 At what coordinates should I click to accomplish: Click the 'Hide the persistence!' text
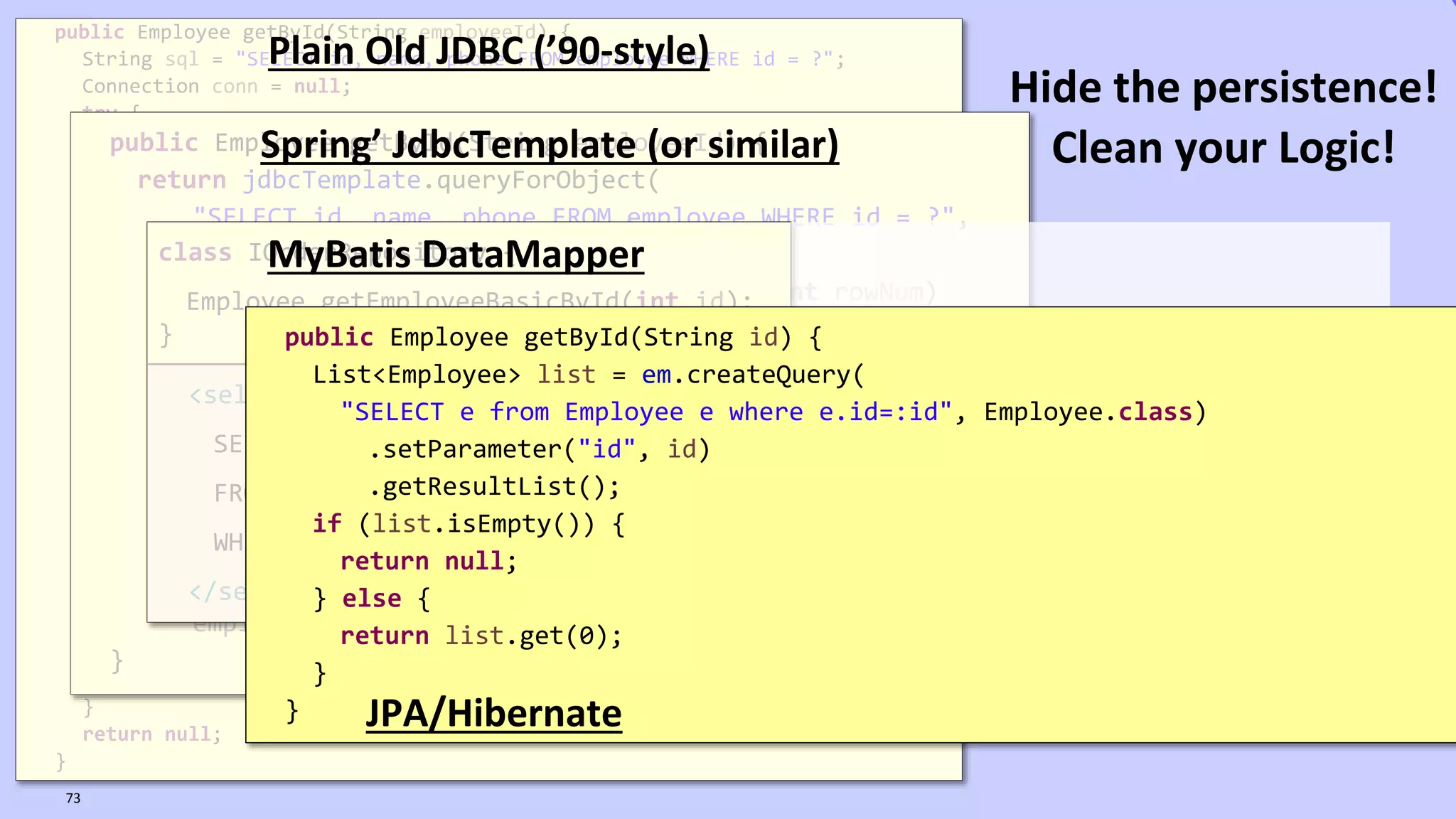click(x=1223, y=87)
